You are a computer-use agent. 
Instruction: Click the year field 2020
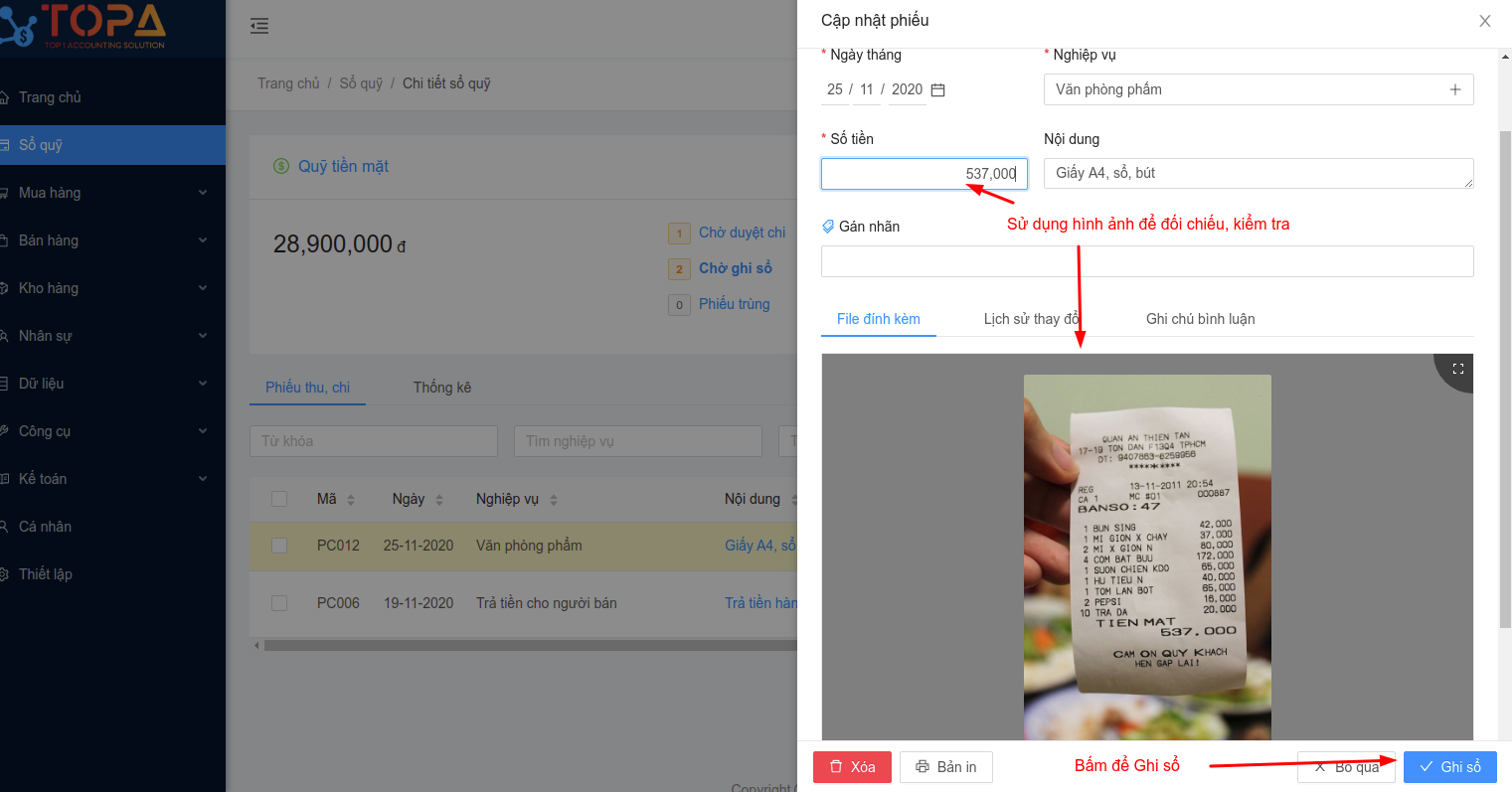pyautogui.click(x=907, y=89)
